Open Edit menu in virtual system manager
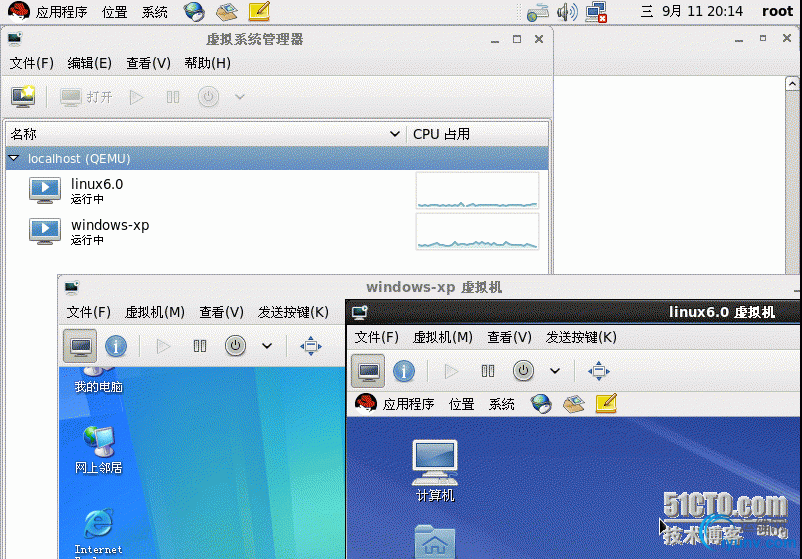Viewport: 802px width, 559px height. pyautogui.click(x=90, y=63)
